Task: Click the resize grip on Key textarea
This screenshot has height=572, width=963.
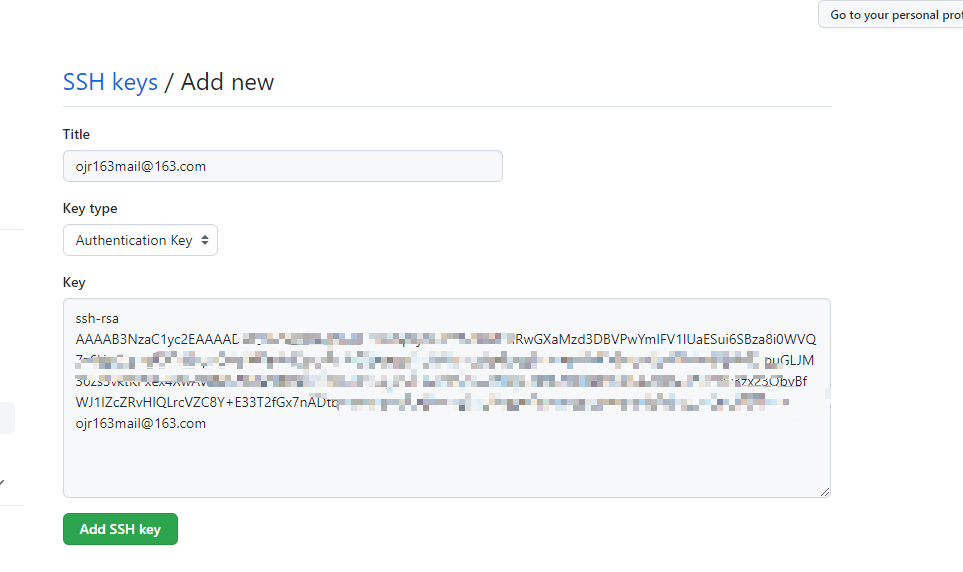Action: point(825,492)
